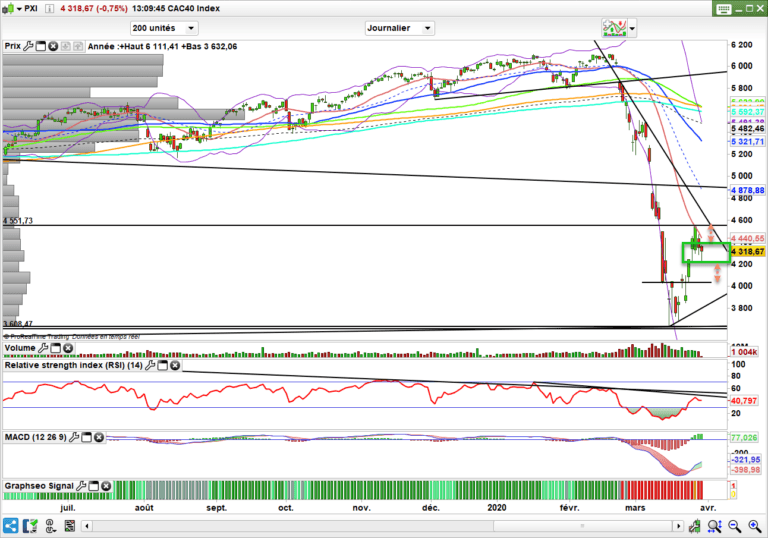This screenshot has height=538, width=768.
Task: Click the green highlighted rectangle on chart
Action: click(x=707, y=252)
